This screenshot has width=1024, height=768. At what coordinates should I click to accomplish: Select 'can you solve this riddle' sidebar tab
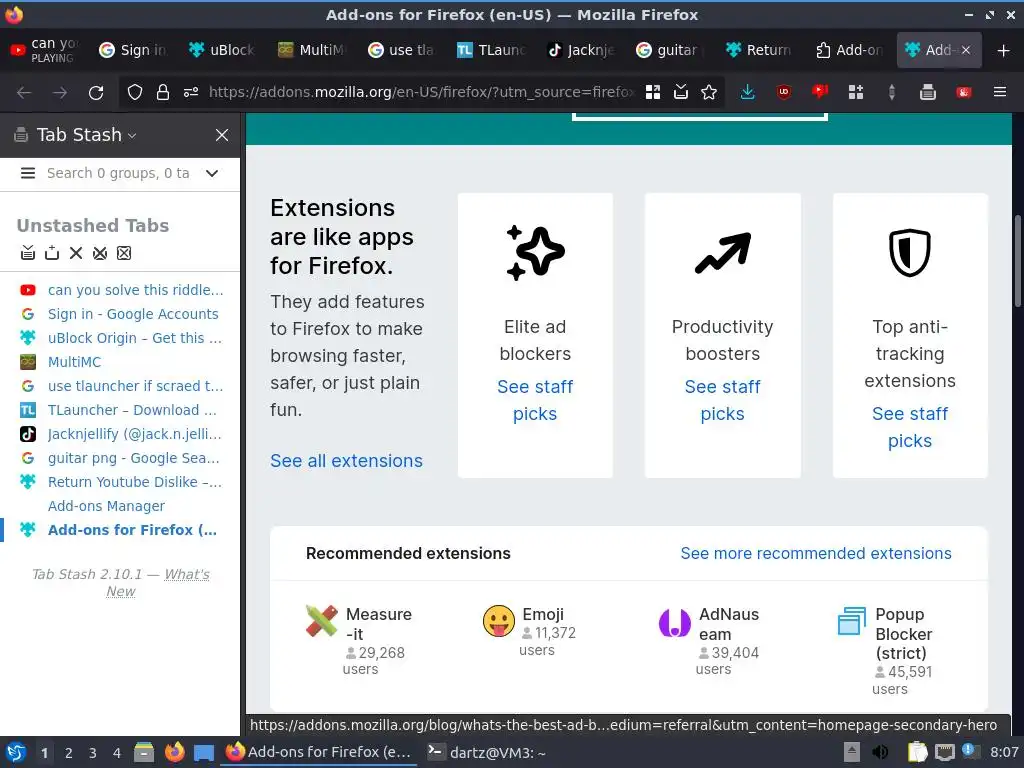click(x=135, y=290)
